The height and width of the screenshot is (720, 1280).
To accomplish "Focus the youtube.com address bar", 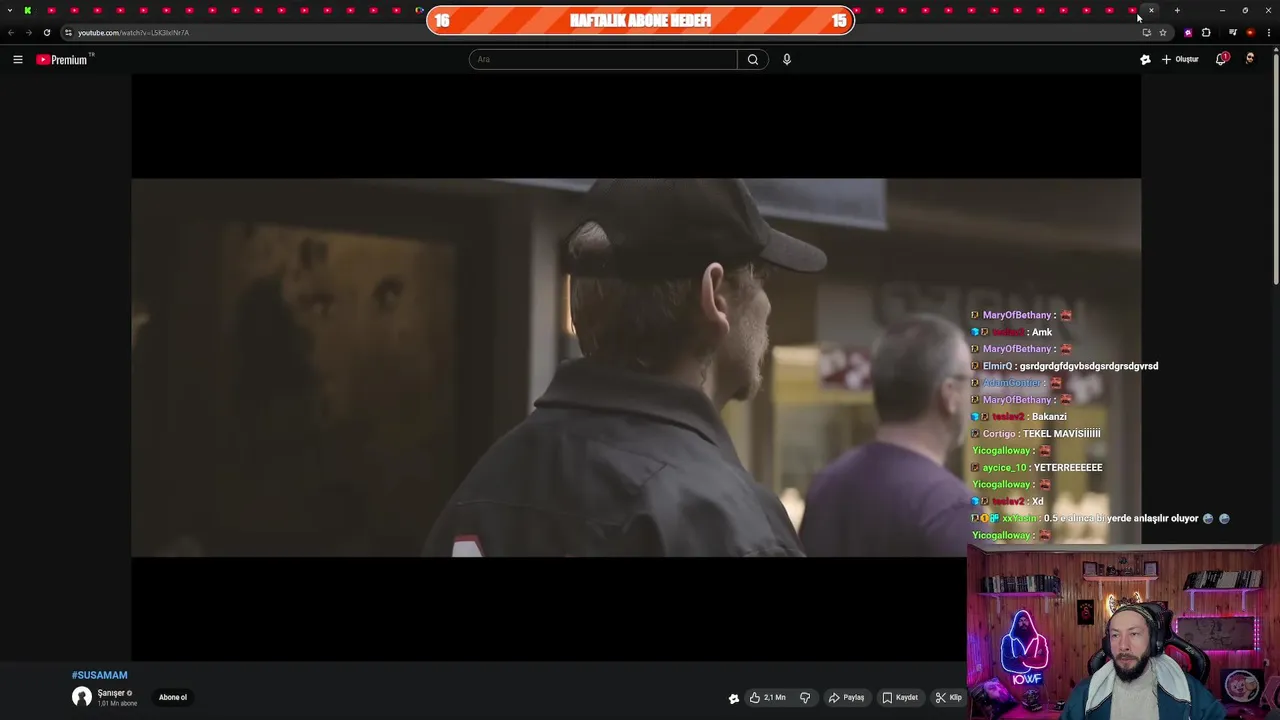I will (600, 32).
